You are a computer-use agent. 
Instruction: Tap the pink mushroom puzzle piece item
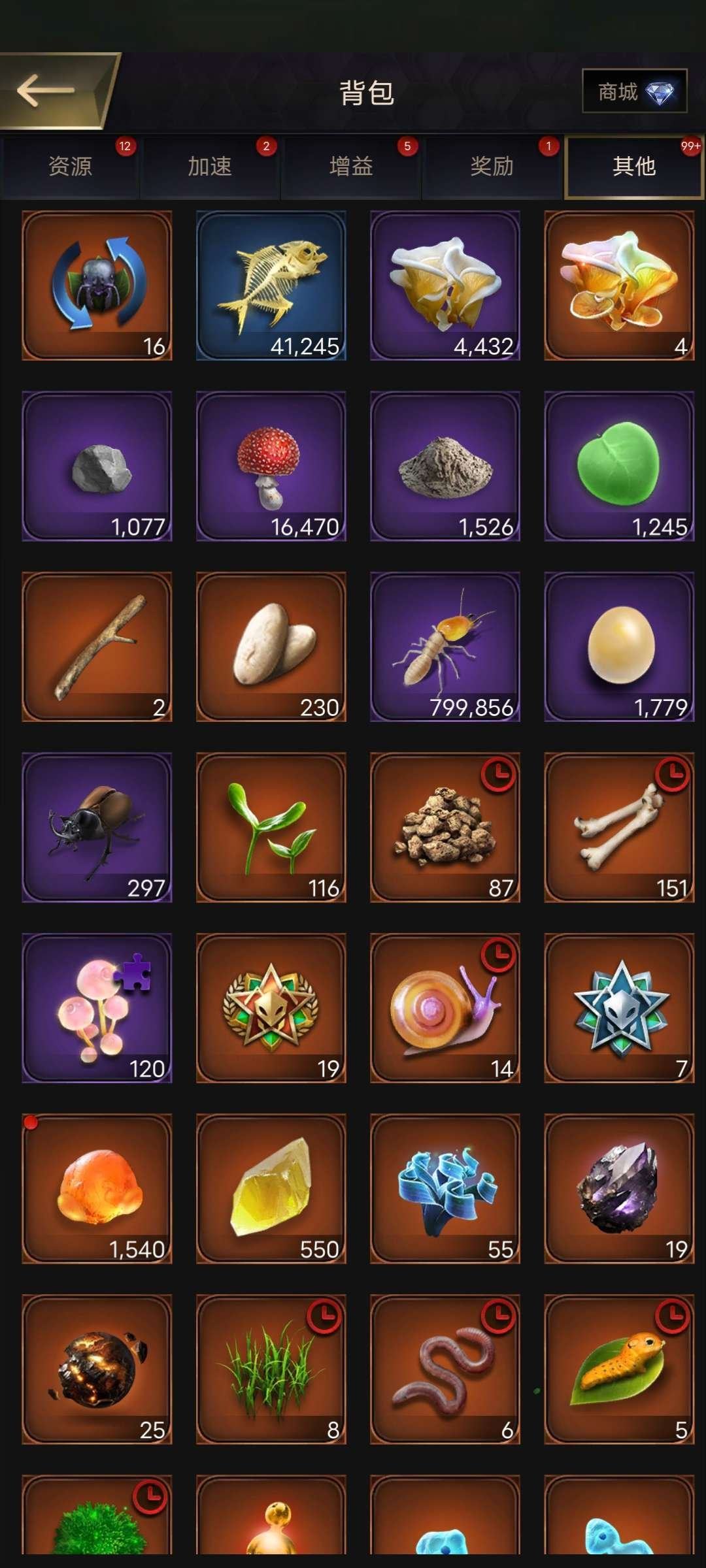(97, 1008)
